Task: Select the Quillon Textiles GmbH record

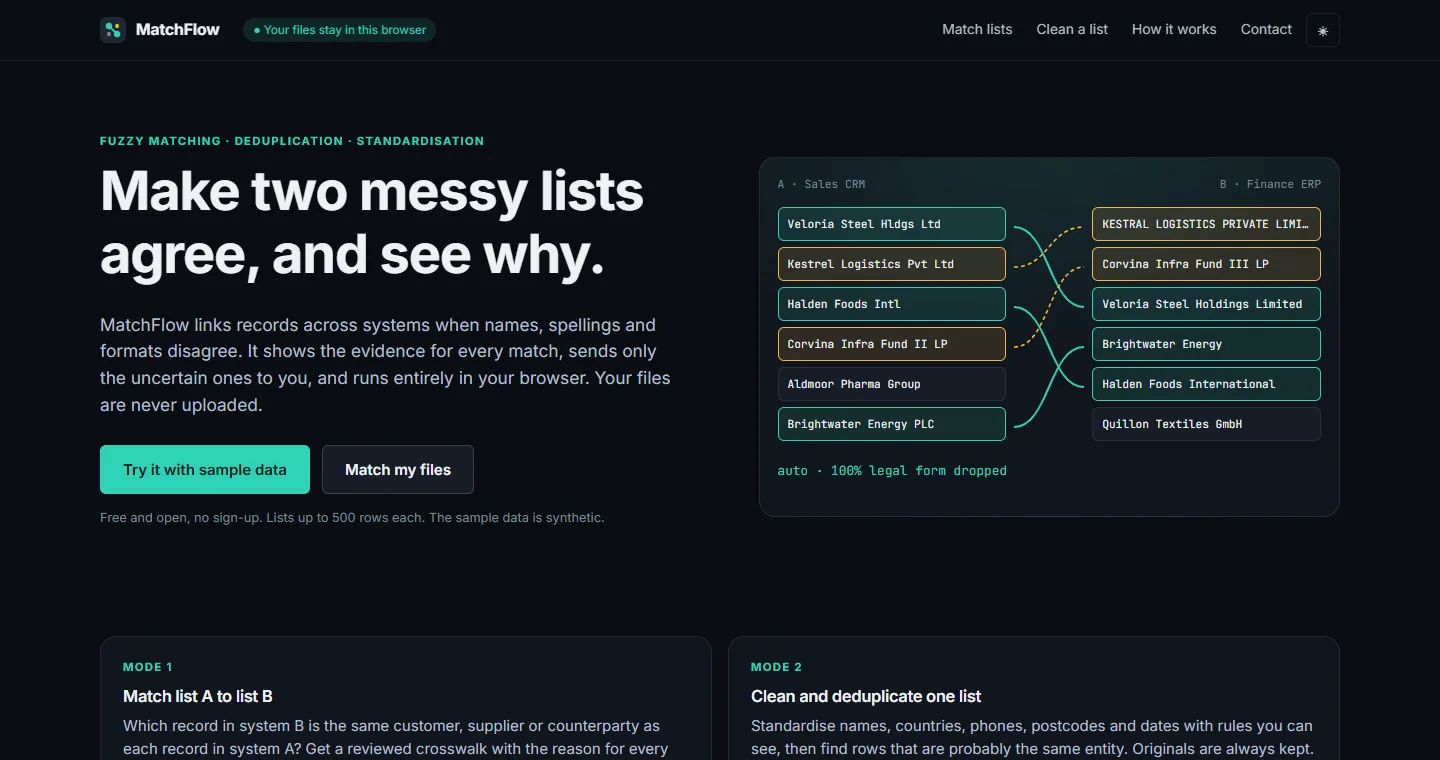Action: click(1206, 424)
